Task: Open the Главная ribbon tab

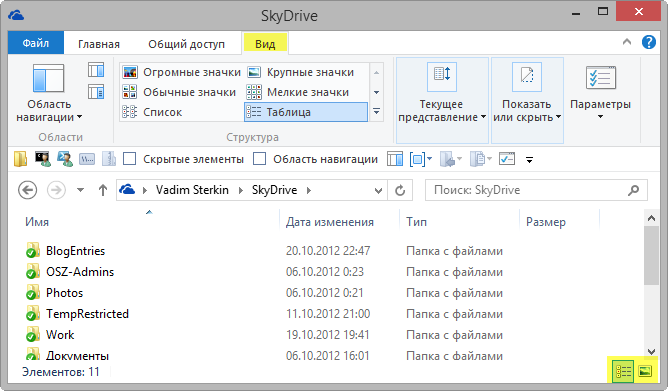Action: (99, 44)
